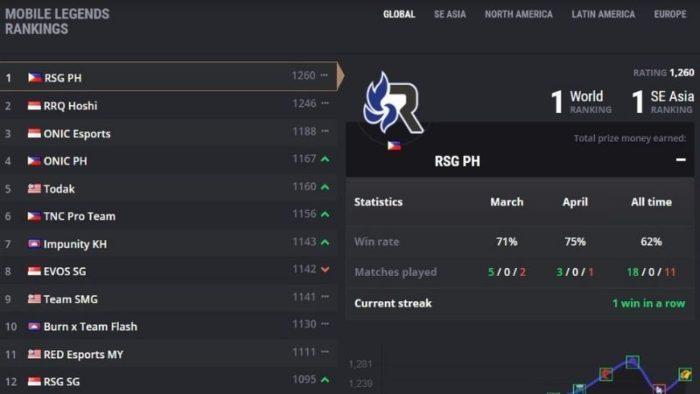
Task: Click the Philippines flag next to RSG PH row
Action: click(x=34, y=78)
